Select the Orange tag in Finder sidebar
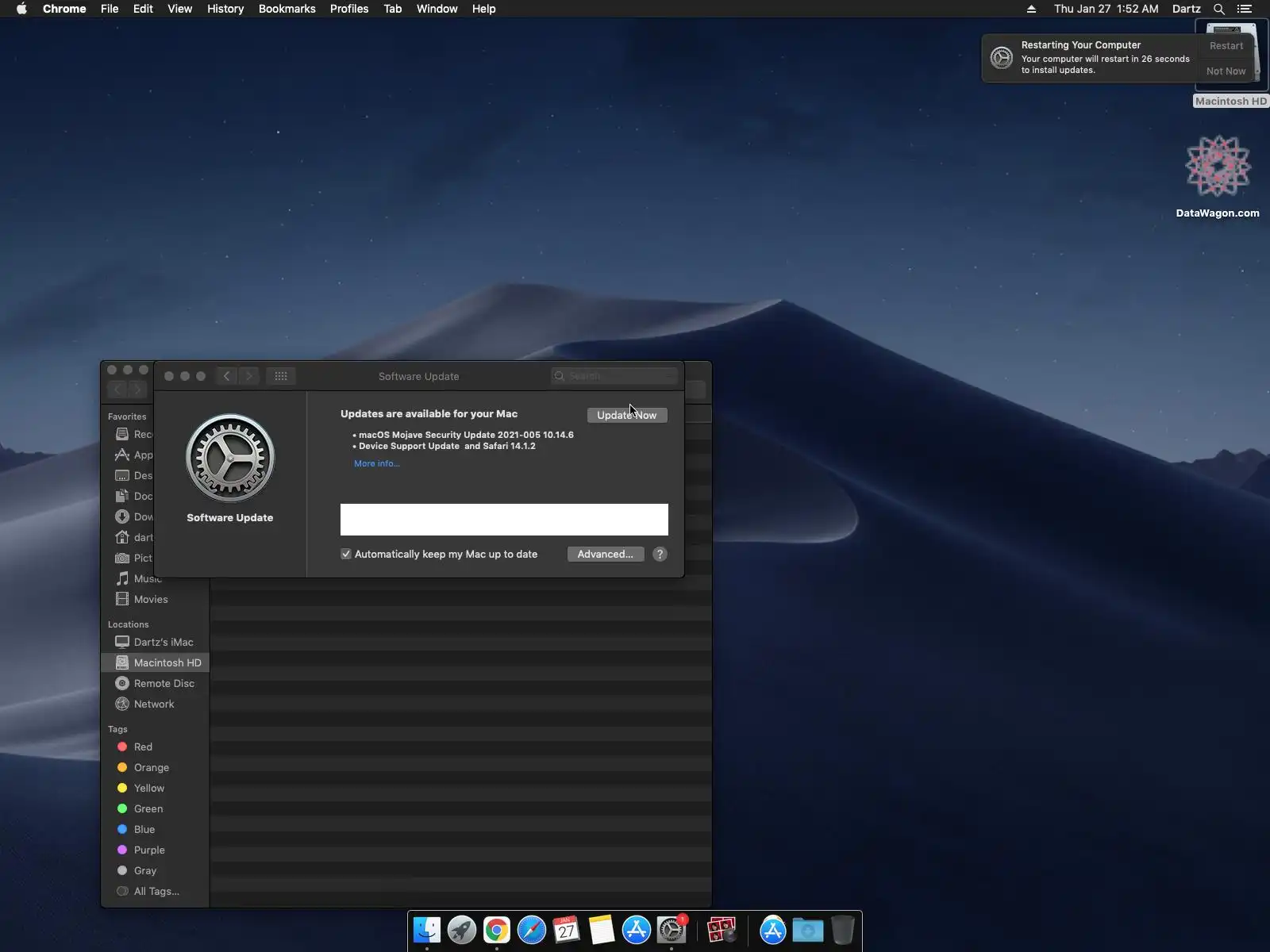Viewport: 1270px width, 952px height. tap(143, 767)
